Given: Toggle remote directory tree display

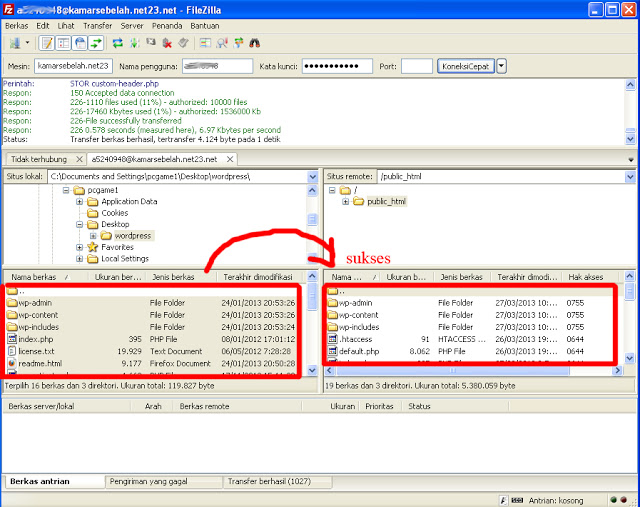Looking at the screenshot, I should 80,43.
